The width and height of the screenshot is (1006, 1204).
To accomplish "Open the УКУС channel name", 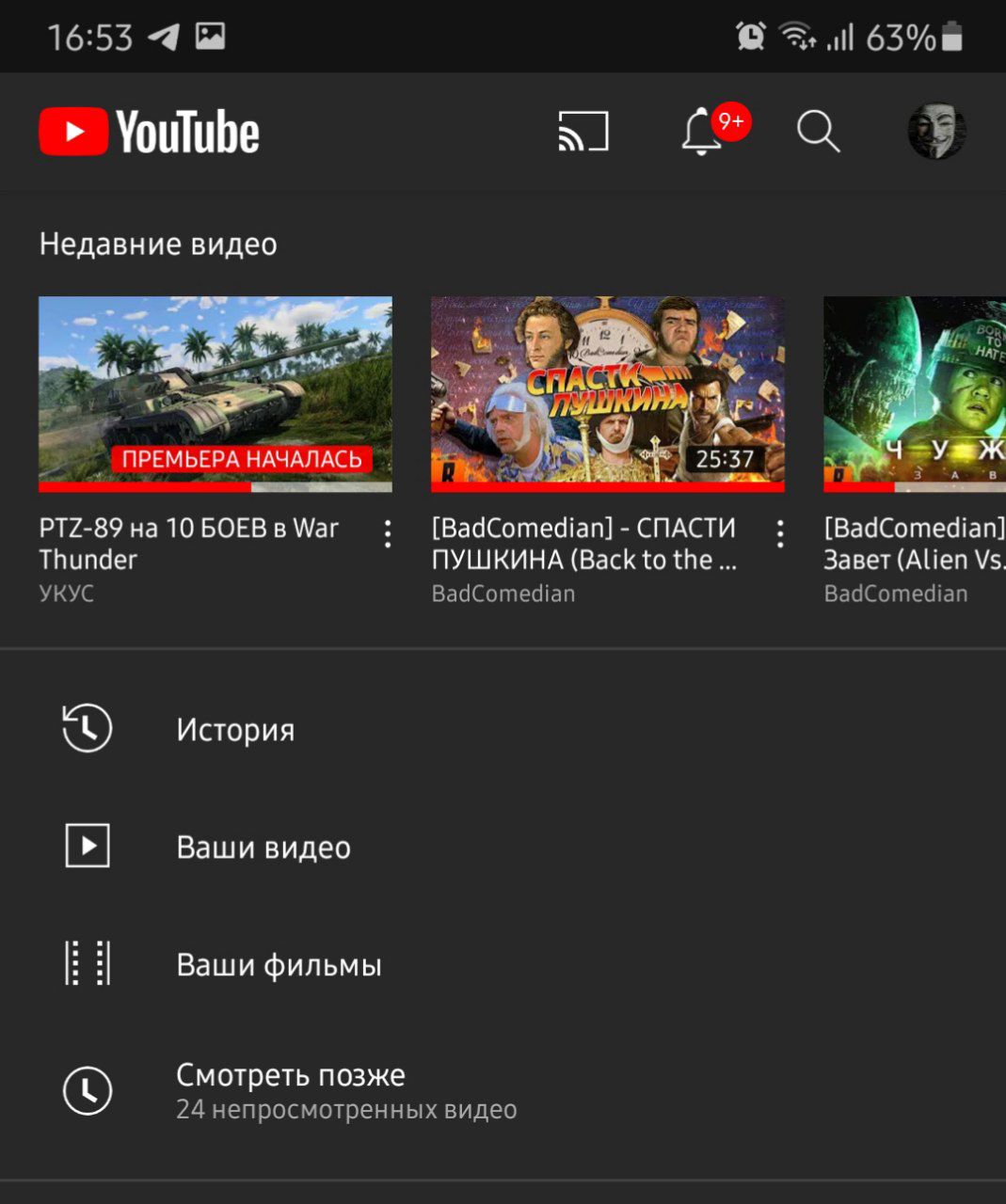I will pyautogui.click(x=67, y=594).
